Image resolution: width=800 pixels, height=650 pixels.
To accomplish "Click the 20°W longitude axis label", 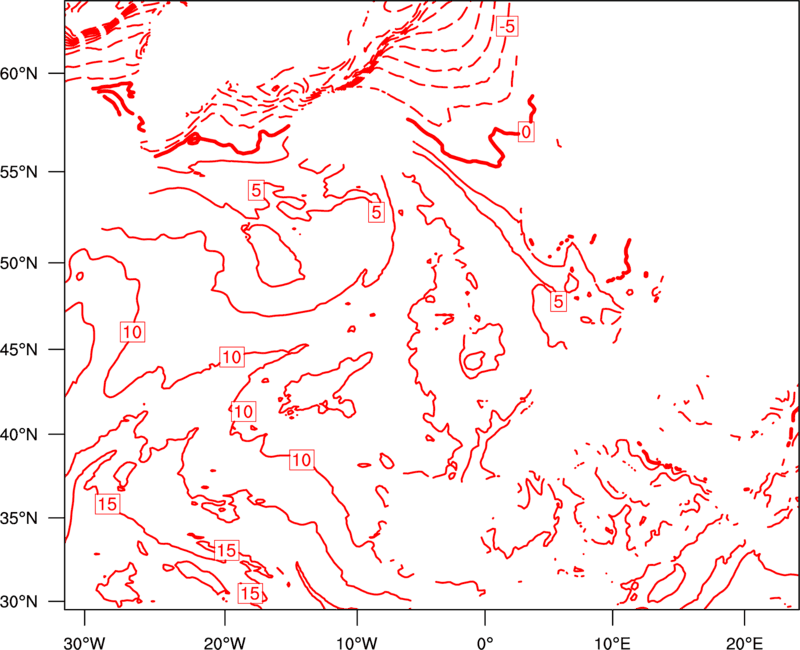I will (224, 643).
